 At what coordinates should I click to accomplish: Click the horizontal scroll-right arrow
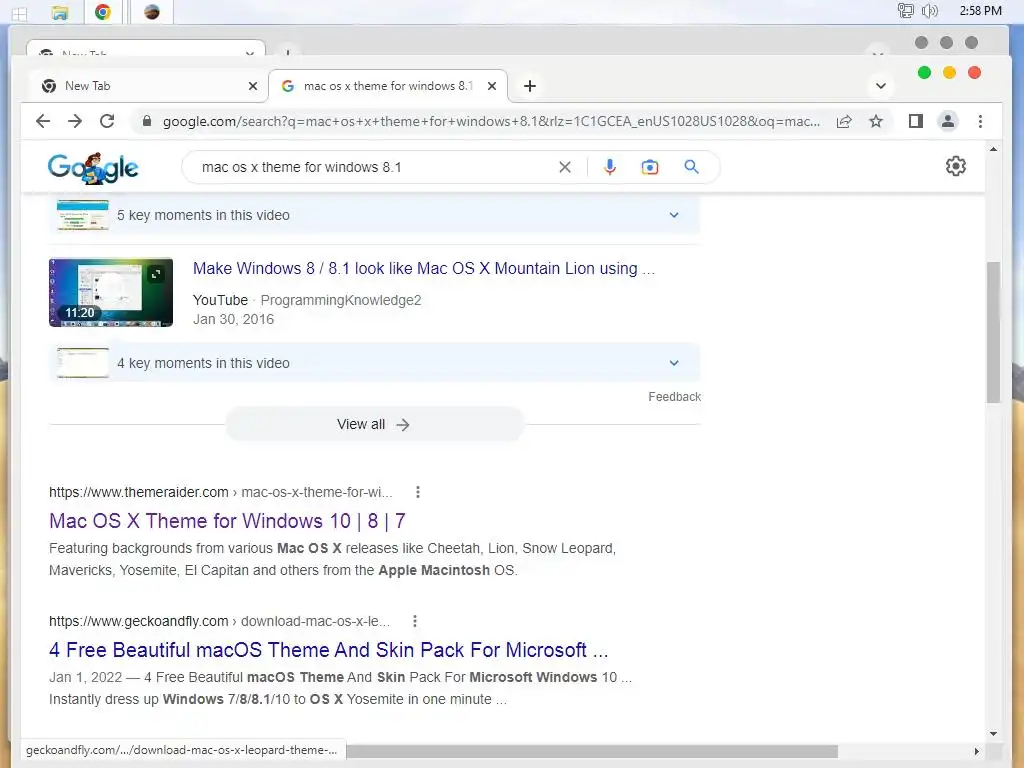pos(976,752)
